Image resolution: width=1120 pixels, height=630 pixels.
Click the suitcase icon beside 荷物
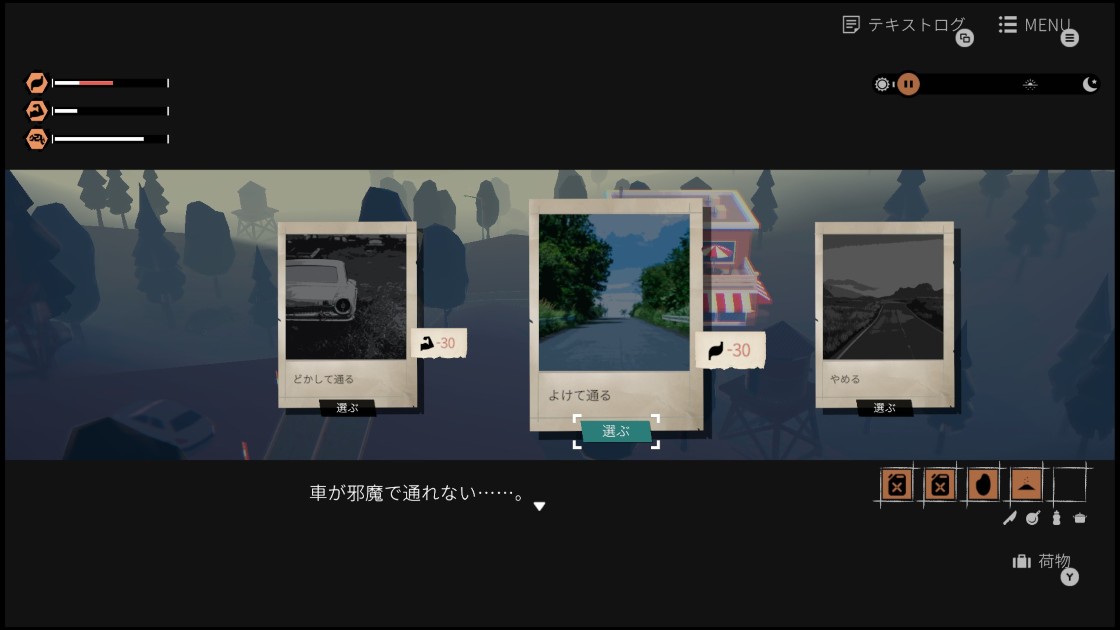[1021, 561]
